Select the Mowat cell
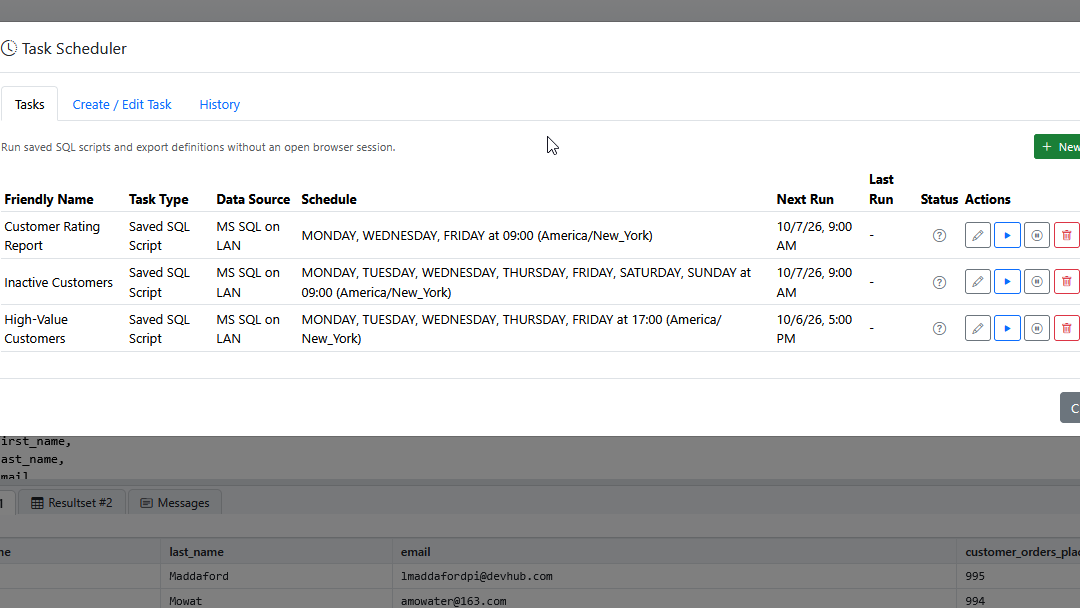The height and width of the screenshot is (608, 1080). click(x=276, y=600)
